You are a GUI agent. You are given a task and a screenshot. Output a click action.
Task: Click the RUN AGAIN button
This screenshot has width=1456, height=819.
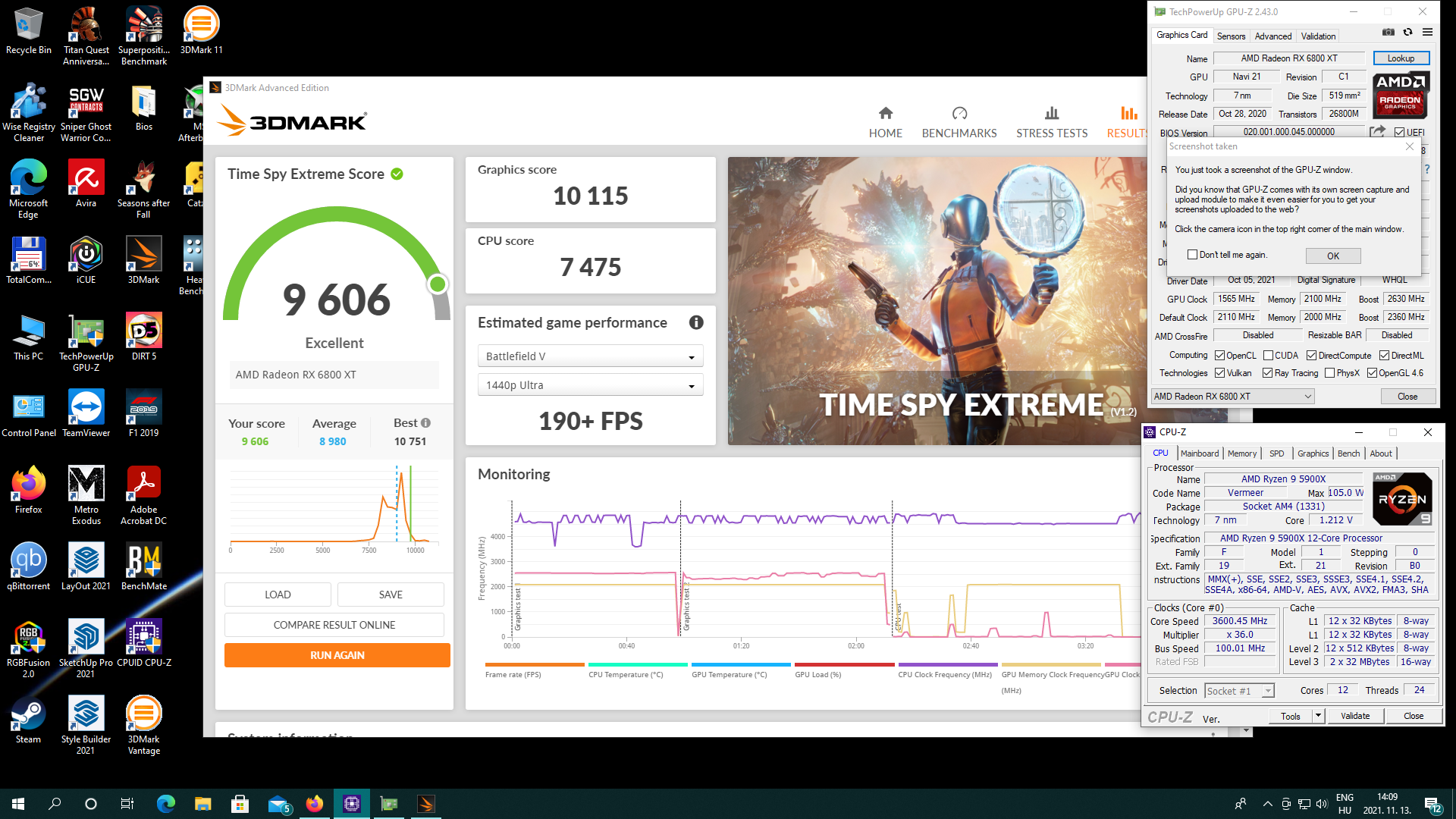click(x=337, y=655)
